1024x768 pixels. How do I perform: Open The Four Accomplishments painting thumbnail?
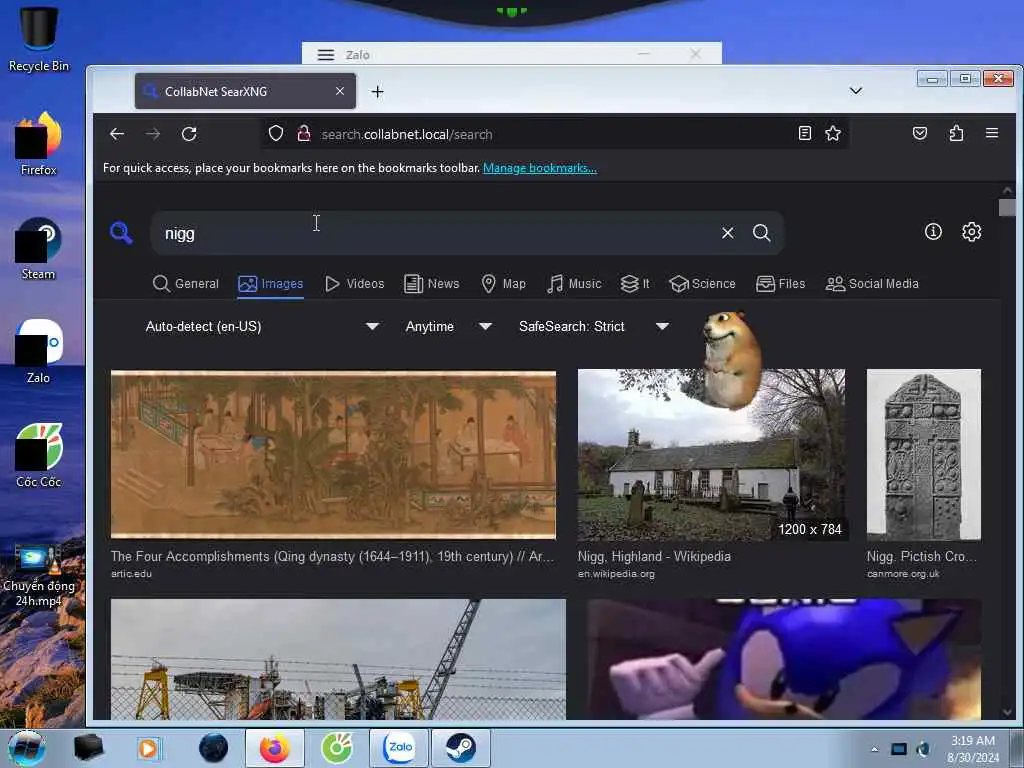click(x=333, y=455)
